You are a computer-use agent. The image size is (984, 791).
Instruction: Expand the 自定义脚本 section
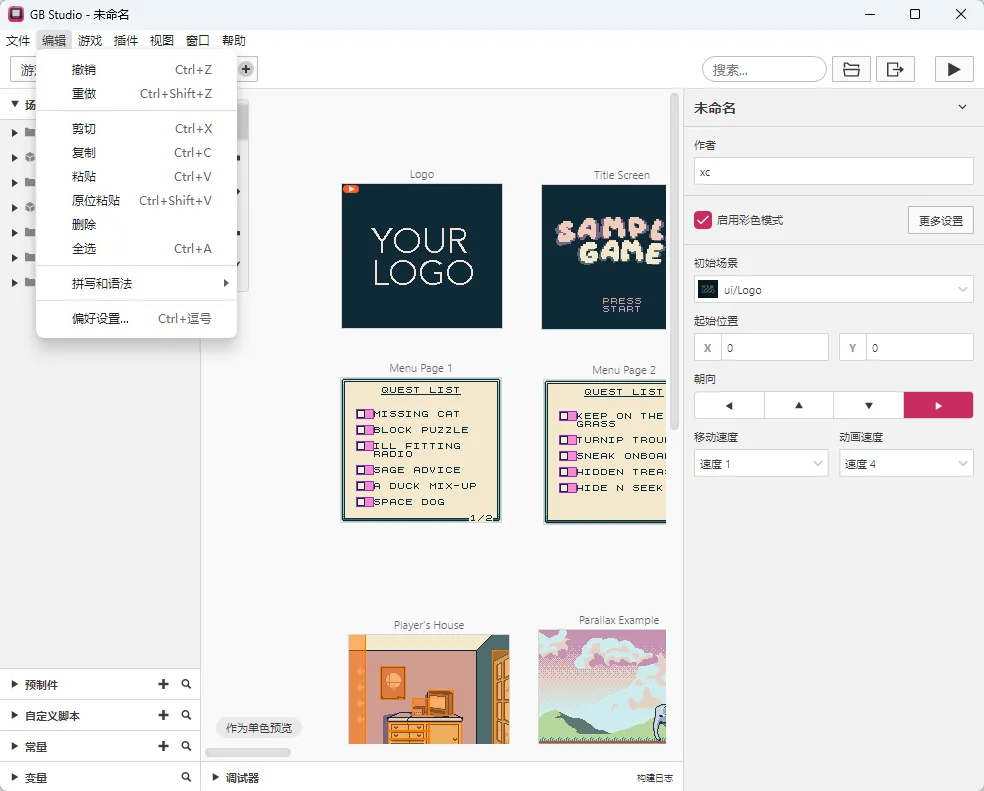click(x=14, y=714)
